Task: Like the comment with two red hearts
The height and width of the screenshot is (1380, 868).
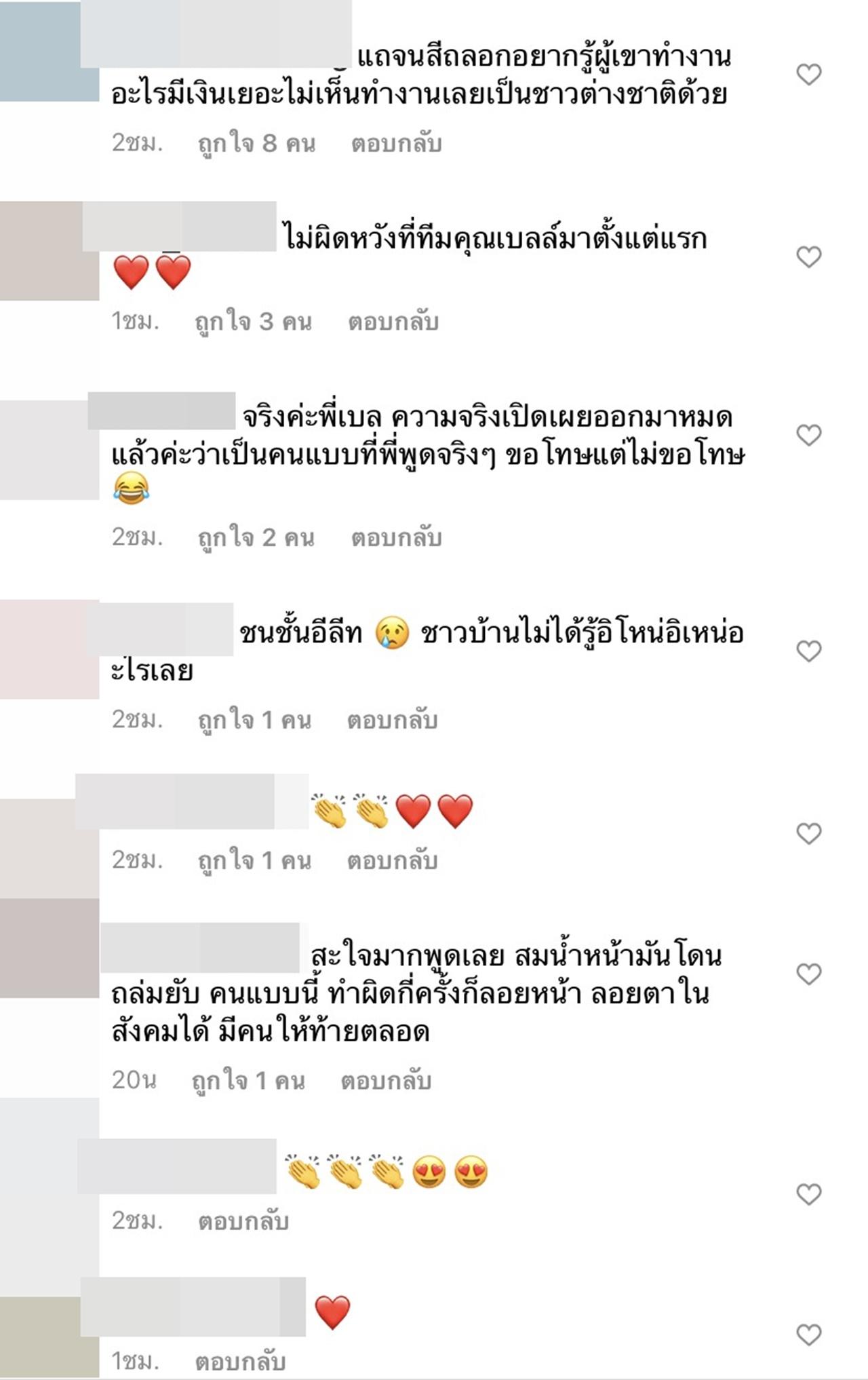Action: [808, 256]
